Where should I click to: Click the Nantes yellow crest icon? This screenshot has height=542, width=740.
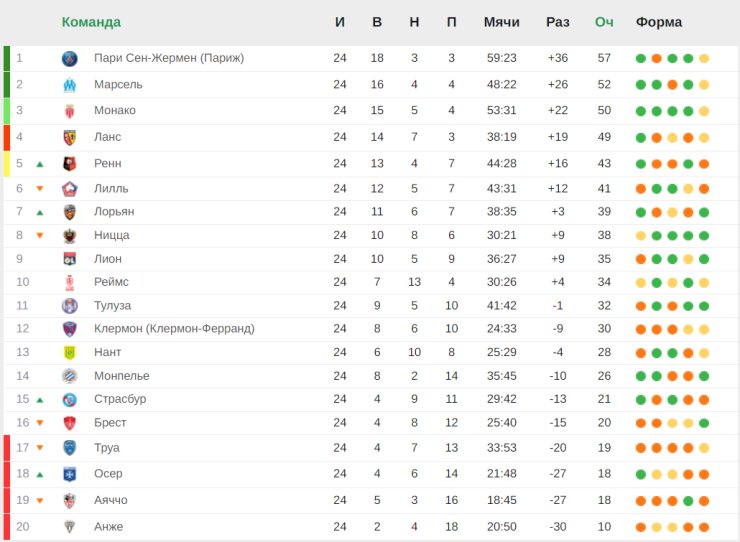tap(69, 352)
